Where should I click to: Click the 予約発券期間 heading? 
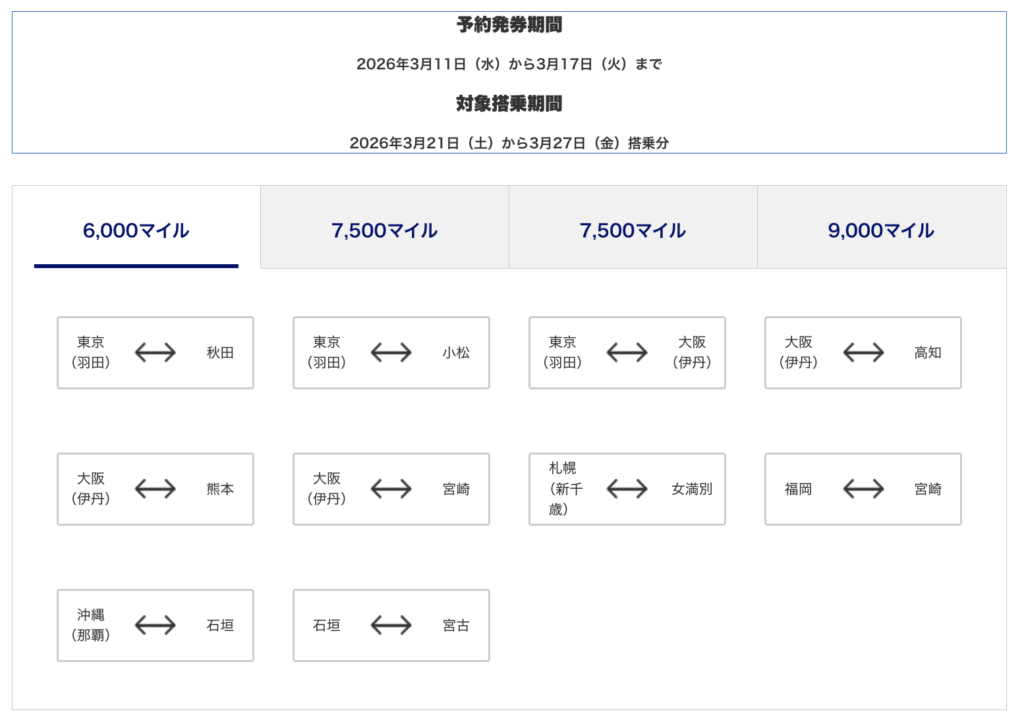point(509,26)
